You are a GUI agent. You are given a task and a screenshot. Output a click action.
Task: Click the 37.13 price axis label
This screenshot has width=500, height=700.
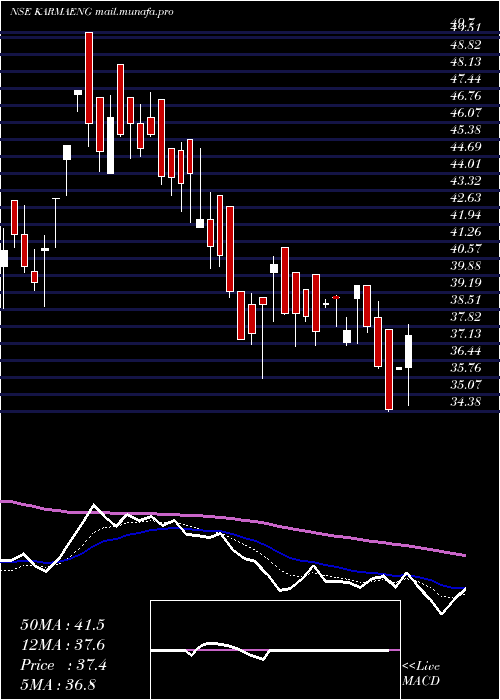click(x=466, y=333)
